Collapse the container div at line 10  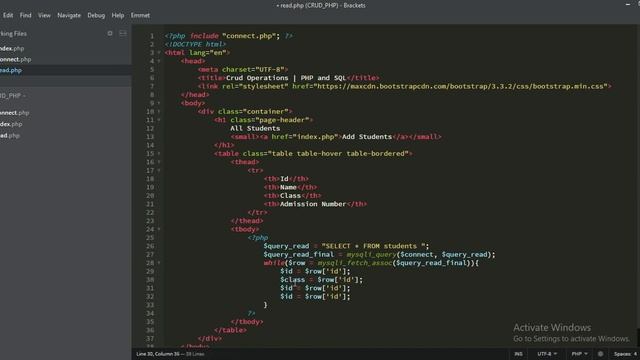click(x=159, y=111)
